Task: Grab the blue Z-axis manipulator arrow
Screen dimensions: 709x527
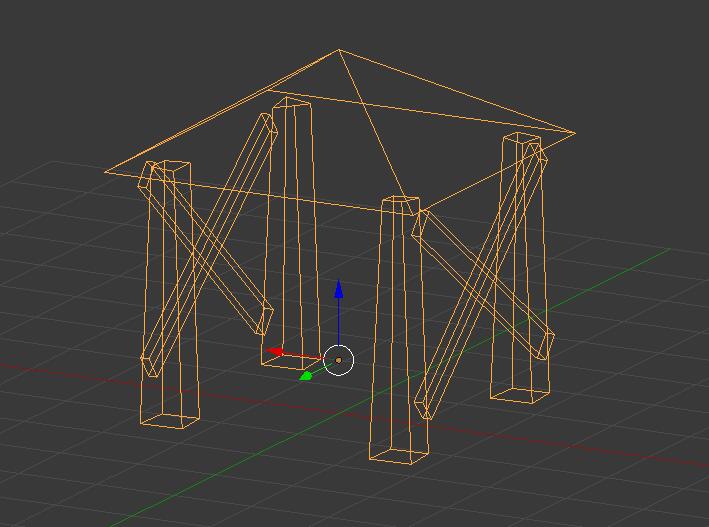Action: [339, 290]
